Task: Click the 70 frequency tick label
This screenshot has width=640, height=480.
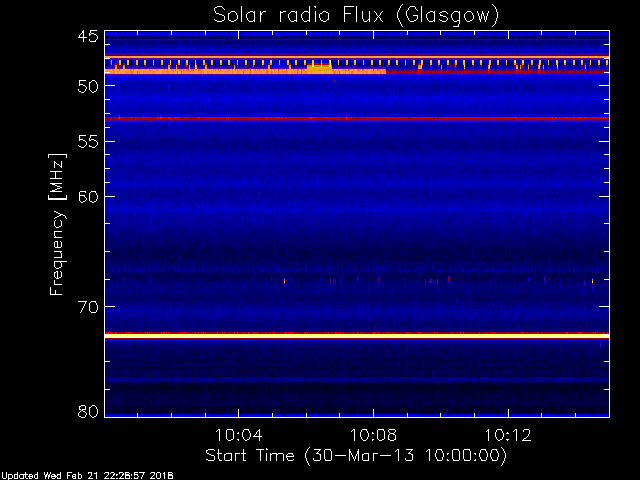Action: [88, 307]
